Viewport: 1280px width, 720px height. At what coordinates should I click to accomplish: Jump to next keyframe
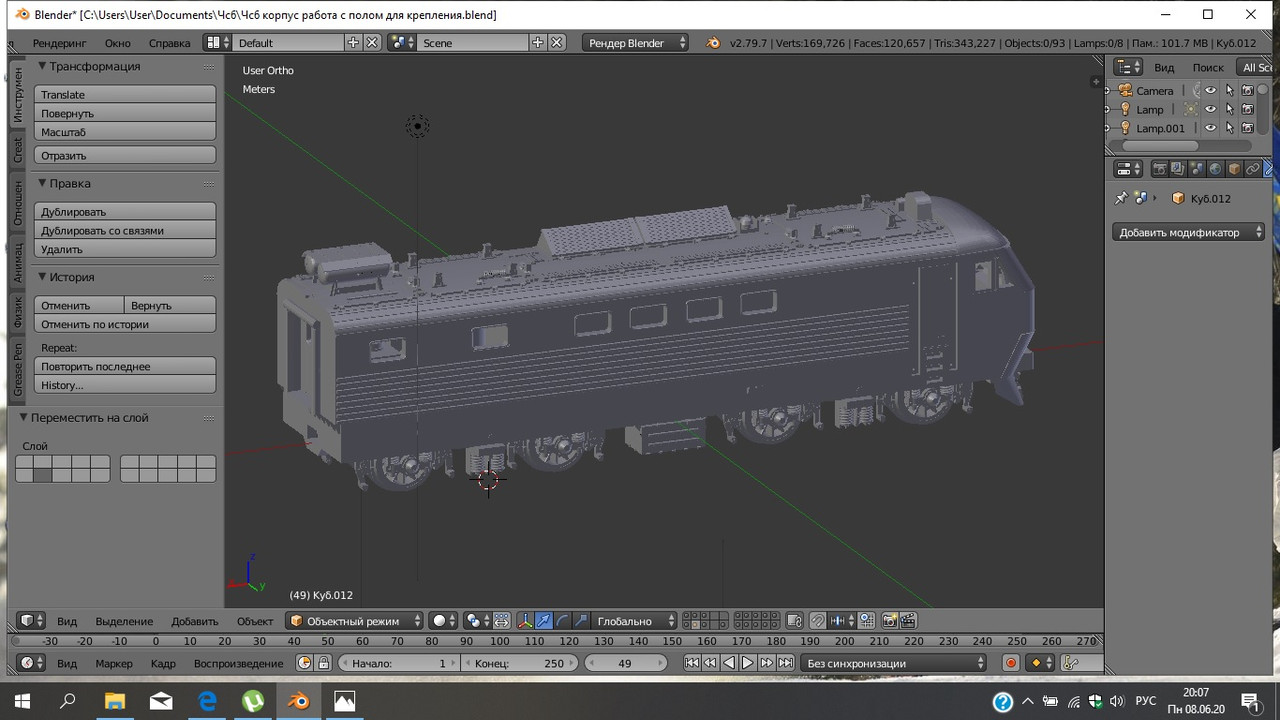[x=767, y=663]
